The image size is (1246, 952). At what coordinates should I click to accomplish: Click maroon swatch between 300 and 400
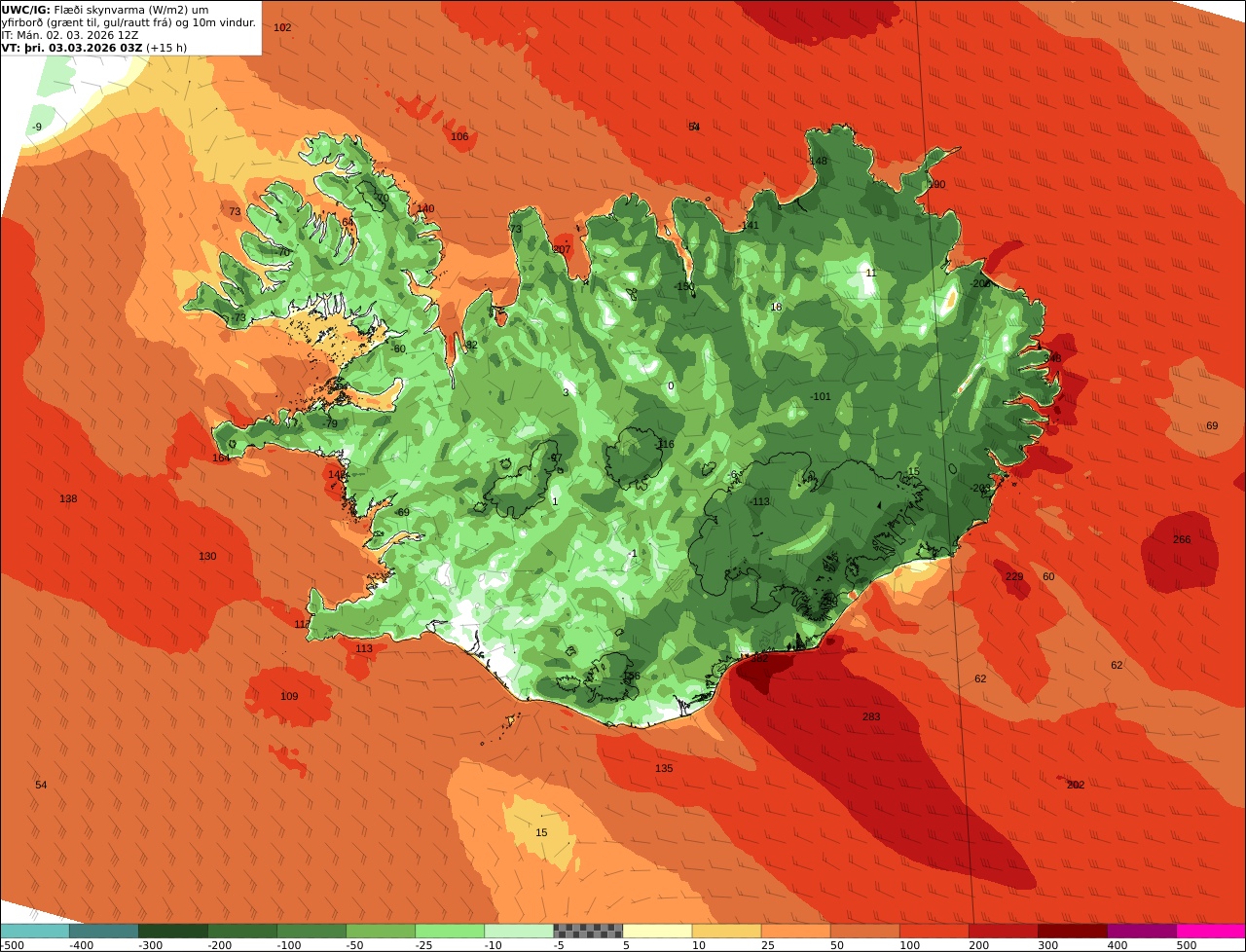point(1072,931)
